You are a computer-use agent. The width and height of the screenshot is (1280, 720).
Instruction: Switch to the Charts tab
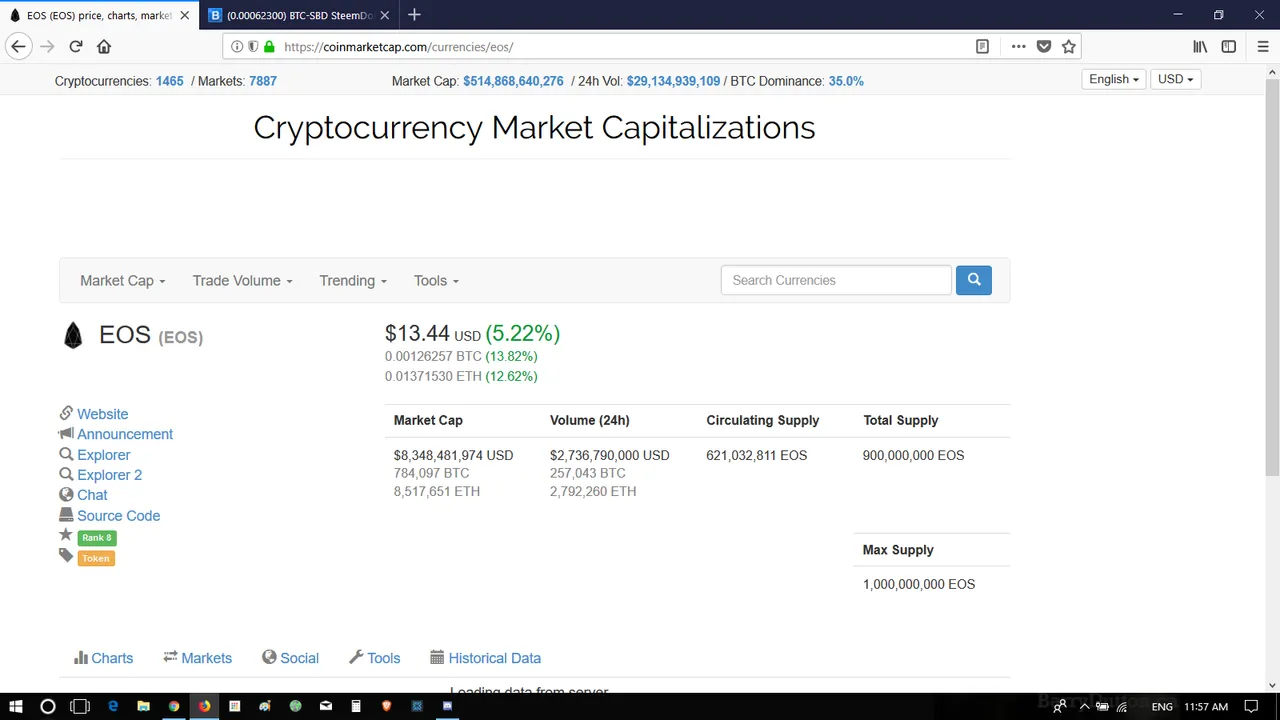103,658
